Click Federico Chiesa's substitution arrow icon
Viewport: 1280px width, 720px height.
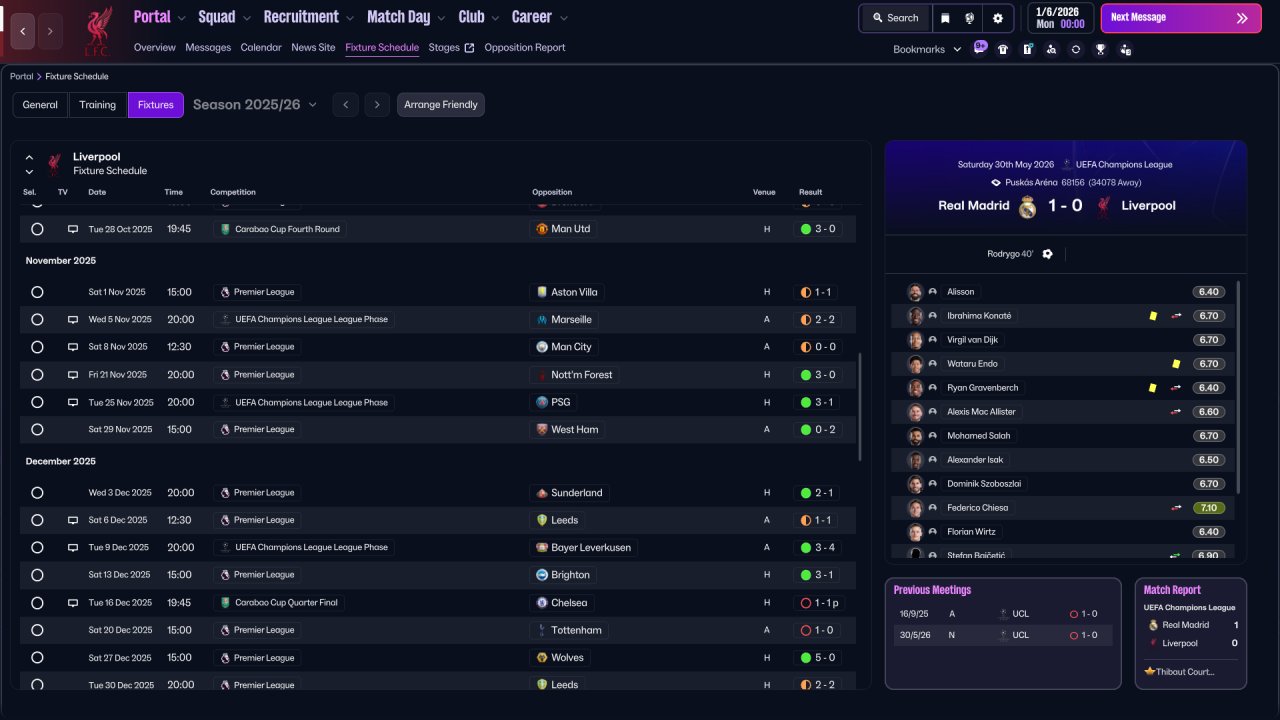click(x=1177, y=508)
